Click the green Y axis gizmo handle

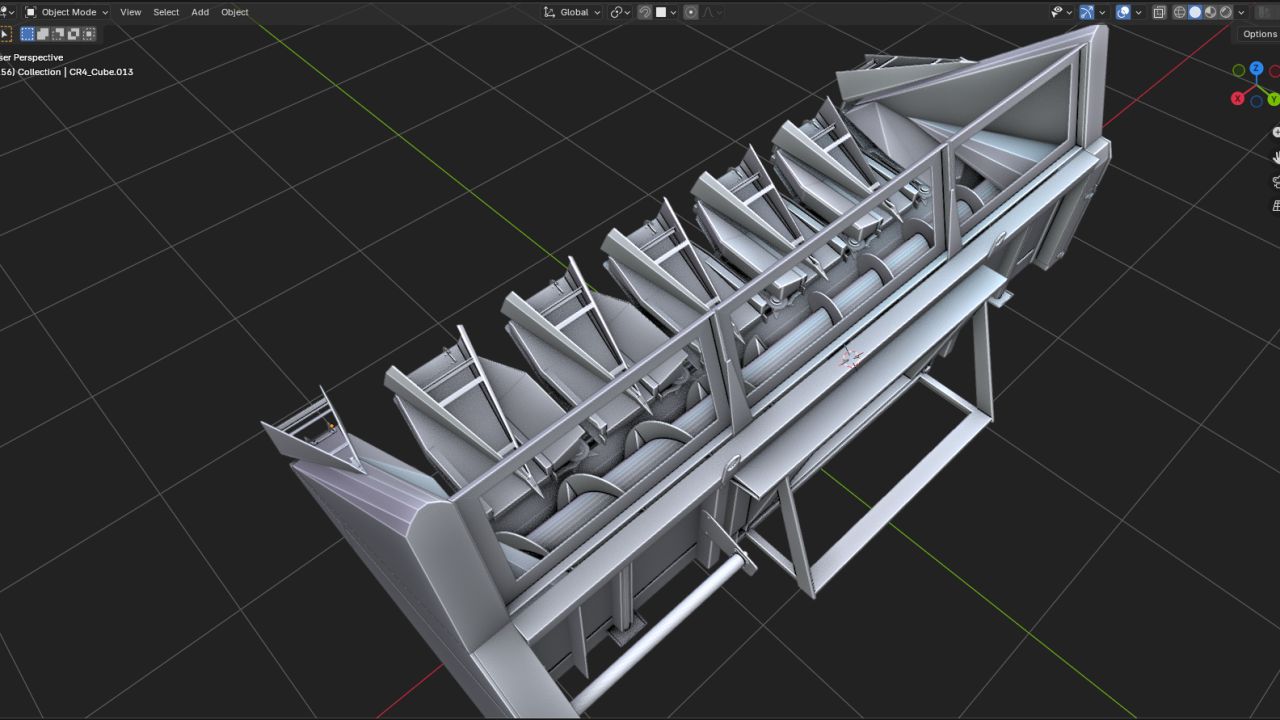(x=1273, y=99)
